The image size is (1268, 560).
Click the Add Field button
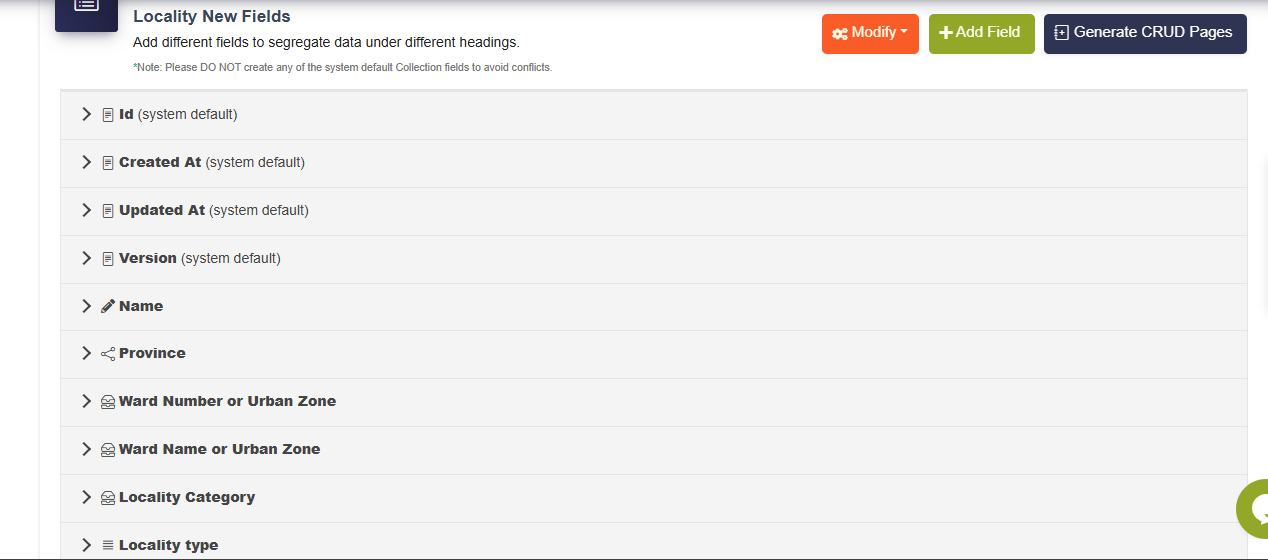coord(981,33)
